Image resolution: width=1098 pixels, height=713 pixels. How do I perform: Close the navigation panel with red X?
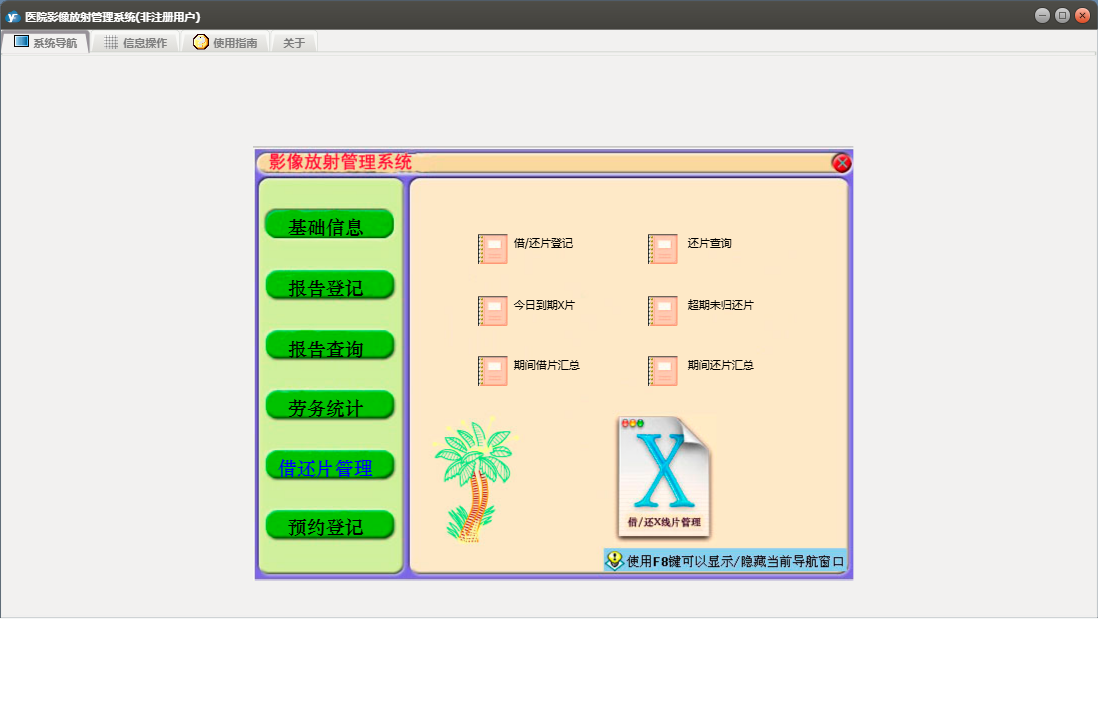[841, 163]
